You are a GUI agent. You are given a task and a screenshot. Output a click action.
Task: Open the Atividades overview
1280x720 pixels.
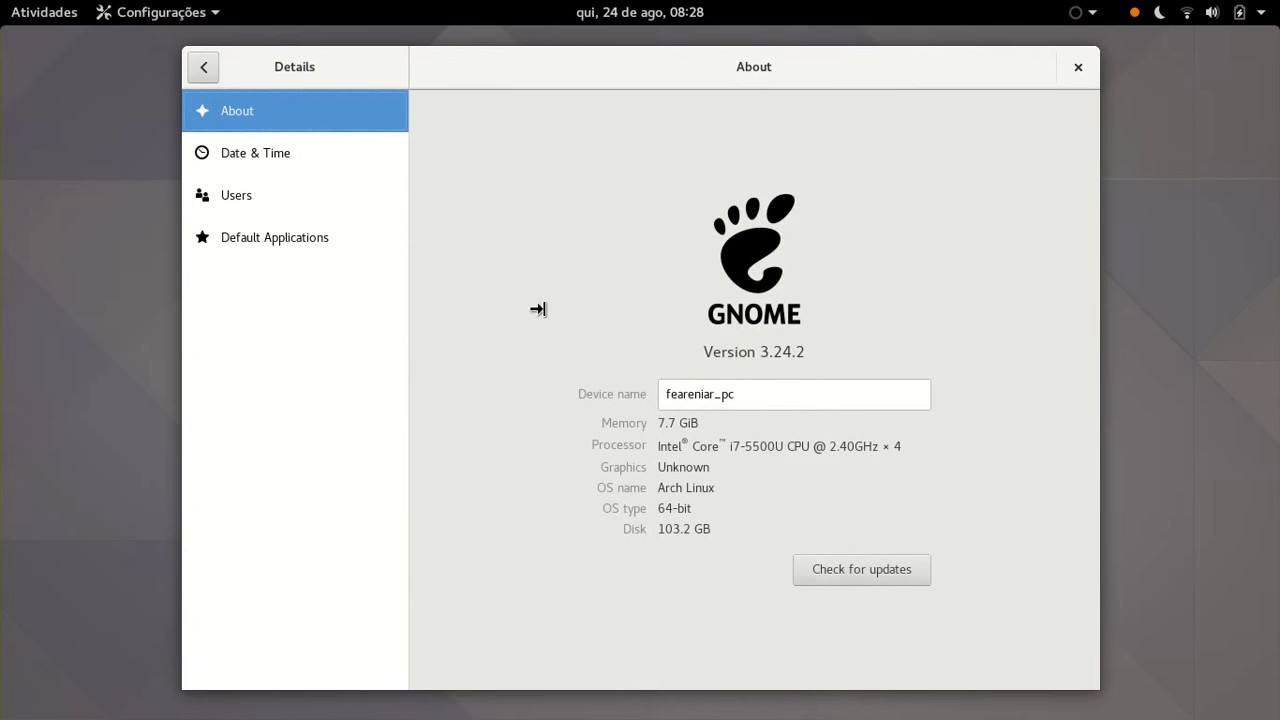[44, 12]
